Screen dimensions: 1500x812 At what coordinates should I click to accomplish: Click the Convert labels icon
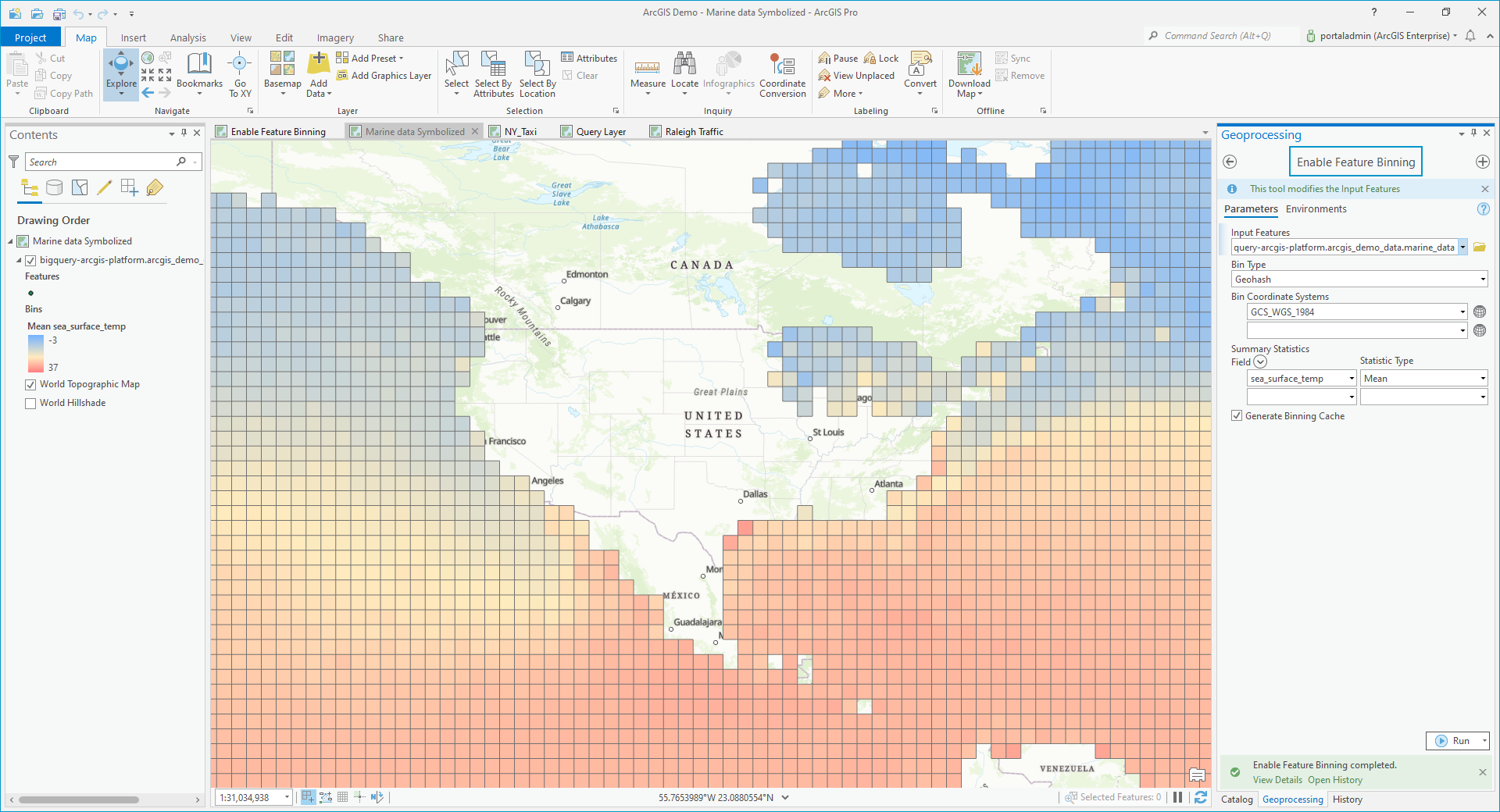[920, 64]
